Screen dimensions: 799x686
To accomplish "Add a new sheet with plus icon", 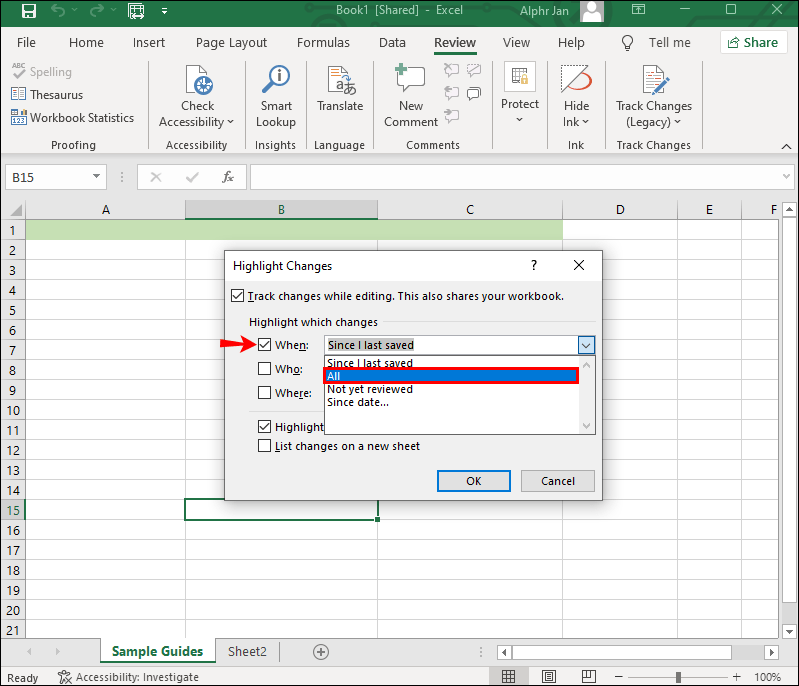I will click(x=321, y=652).
